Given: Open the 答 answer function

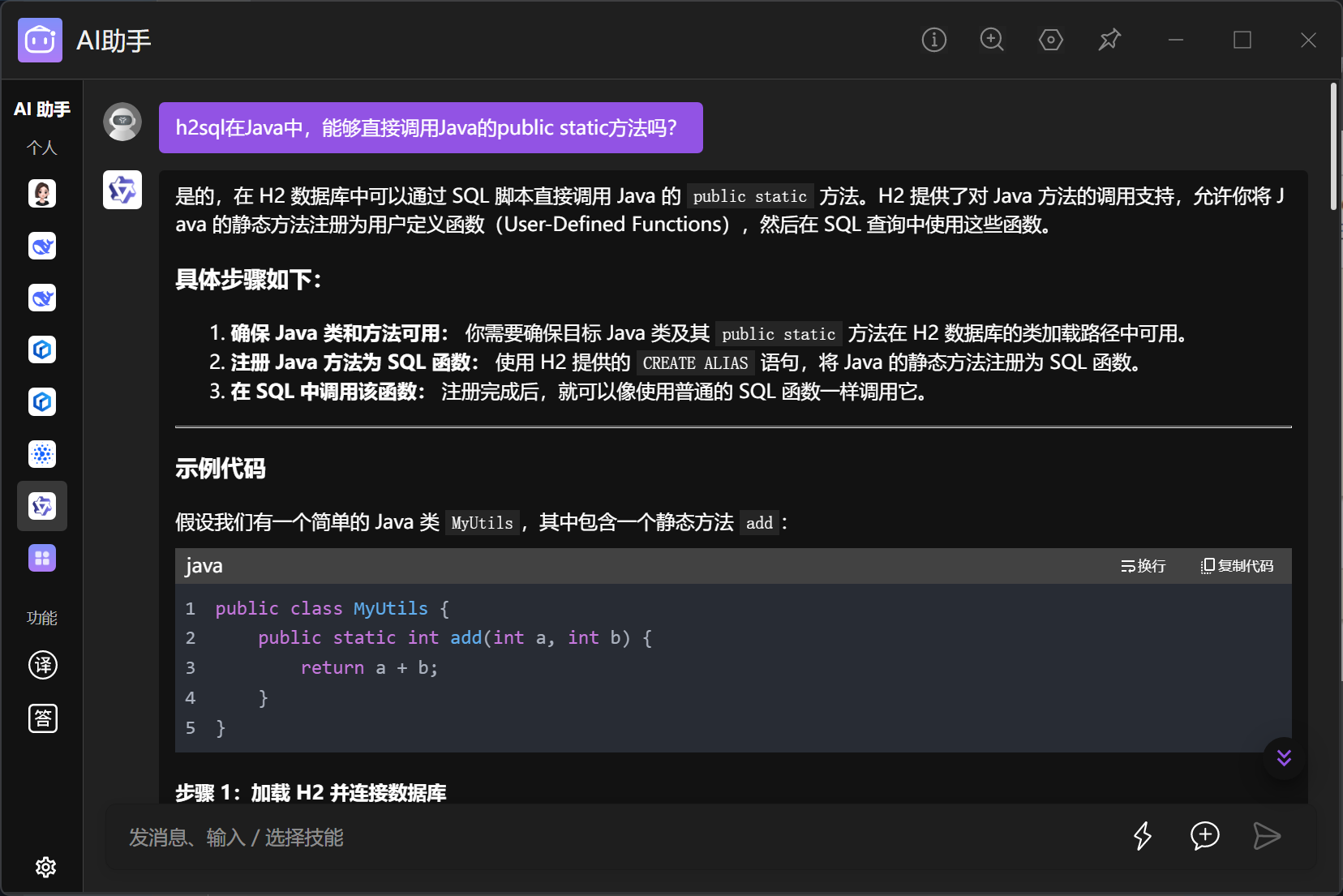Looking at the screenshot, I should tap(42, 718).
